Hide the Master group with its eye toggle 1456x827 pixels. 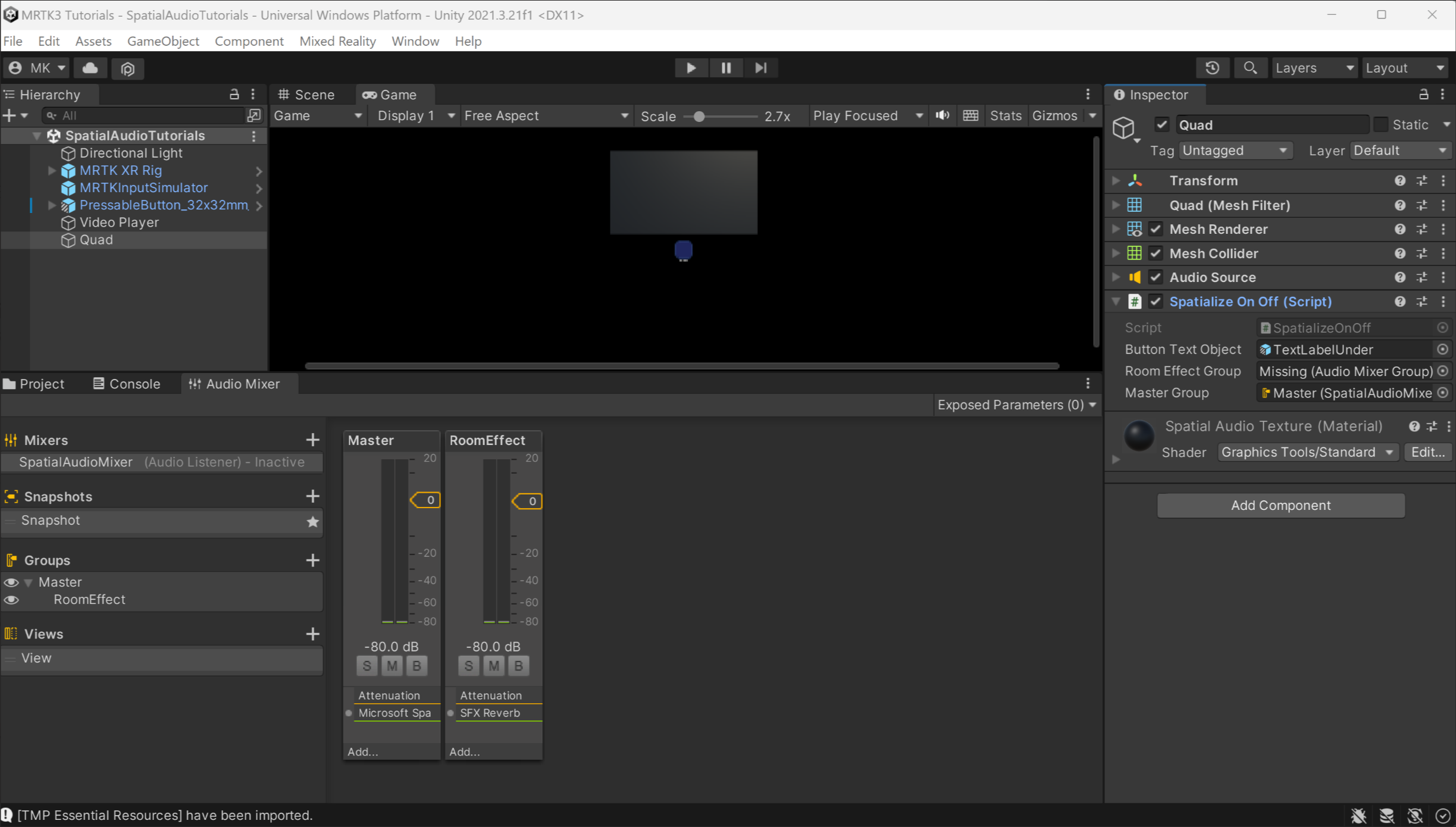[11, 582]
